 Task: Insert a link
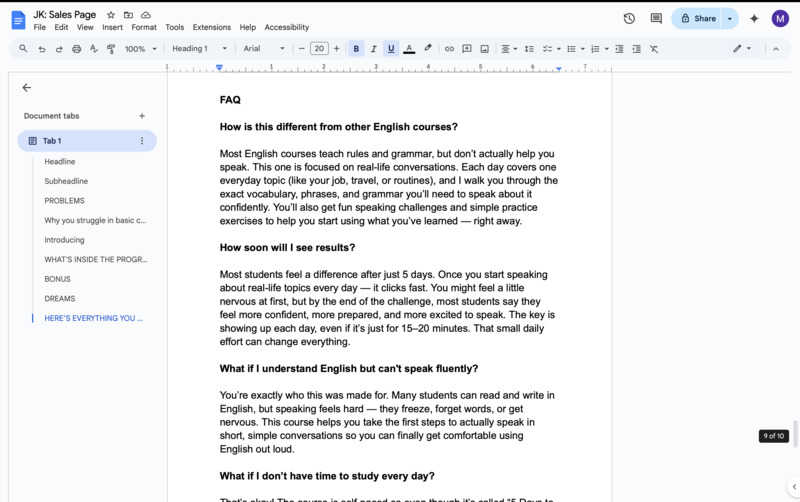(x=449, y=49)
